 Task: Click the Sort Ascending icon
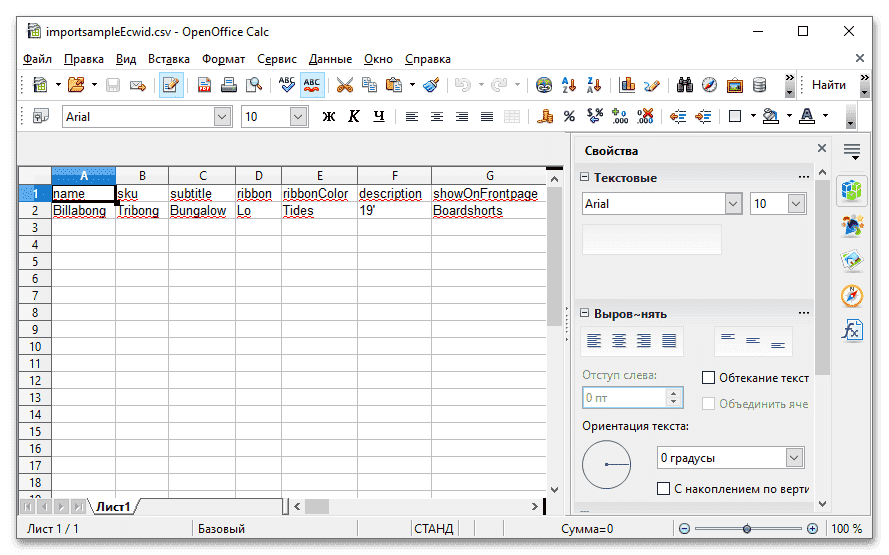point(569,85)
